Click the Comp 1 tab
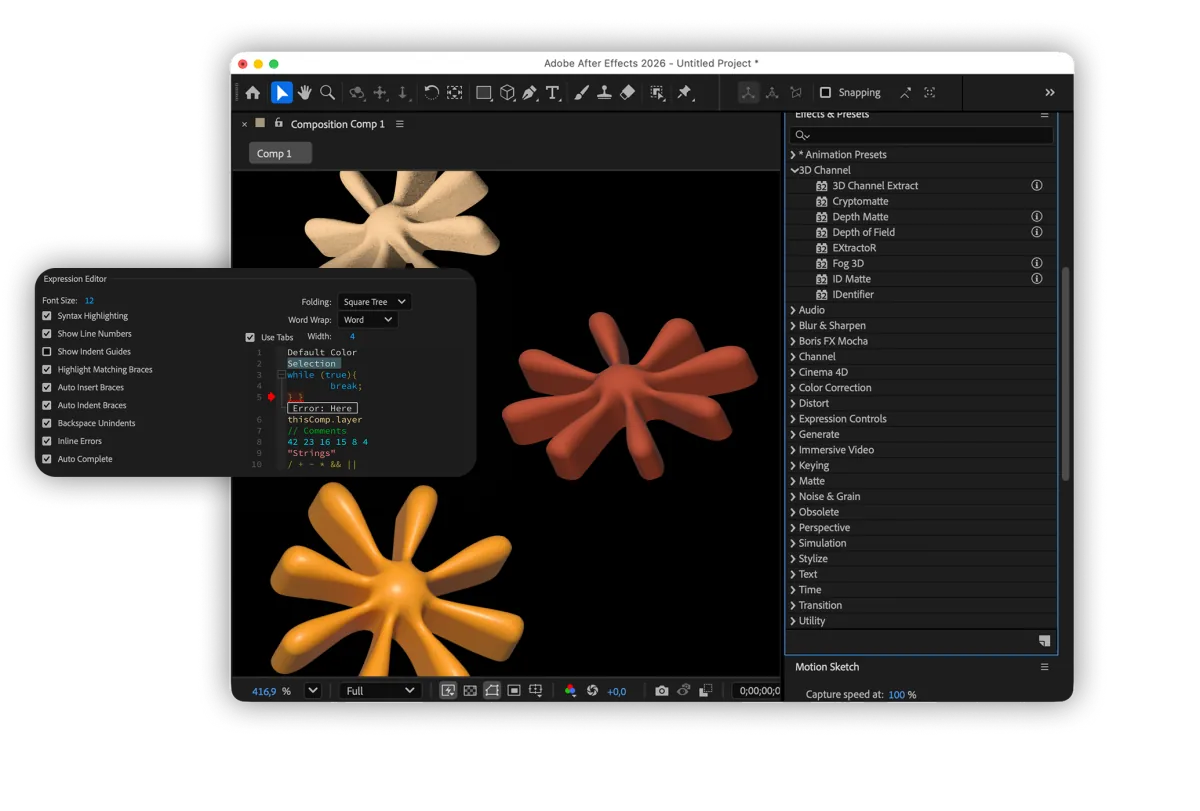This screenshot has height=811, width=1200. [x=280, y=154]
